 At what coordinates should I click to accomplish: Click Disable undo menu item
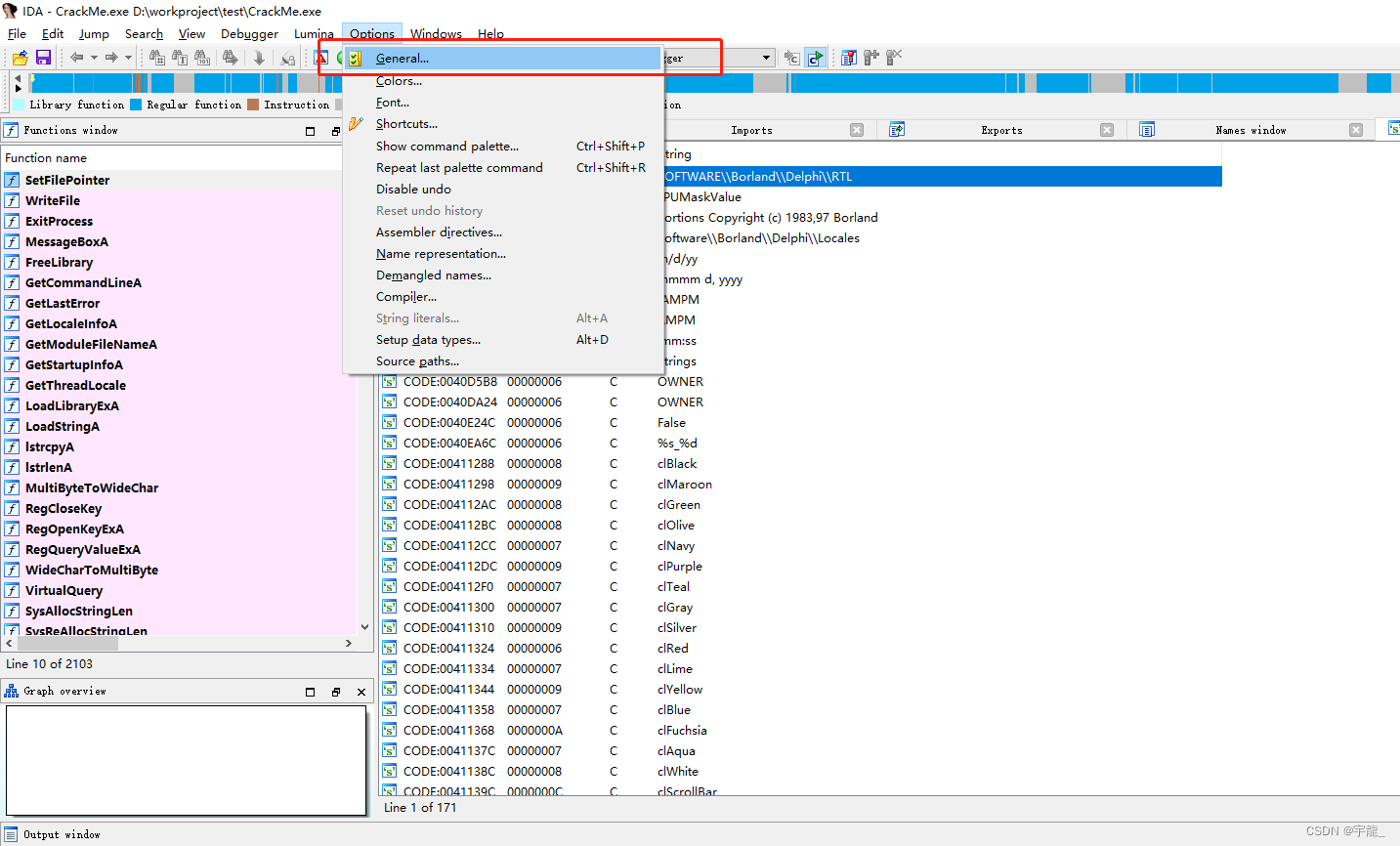503,189
